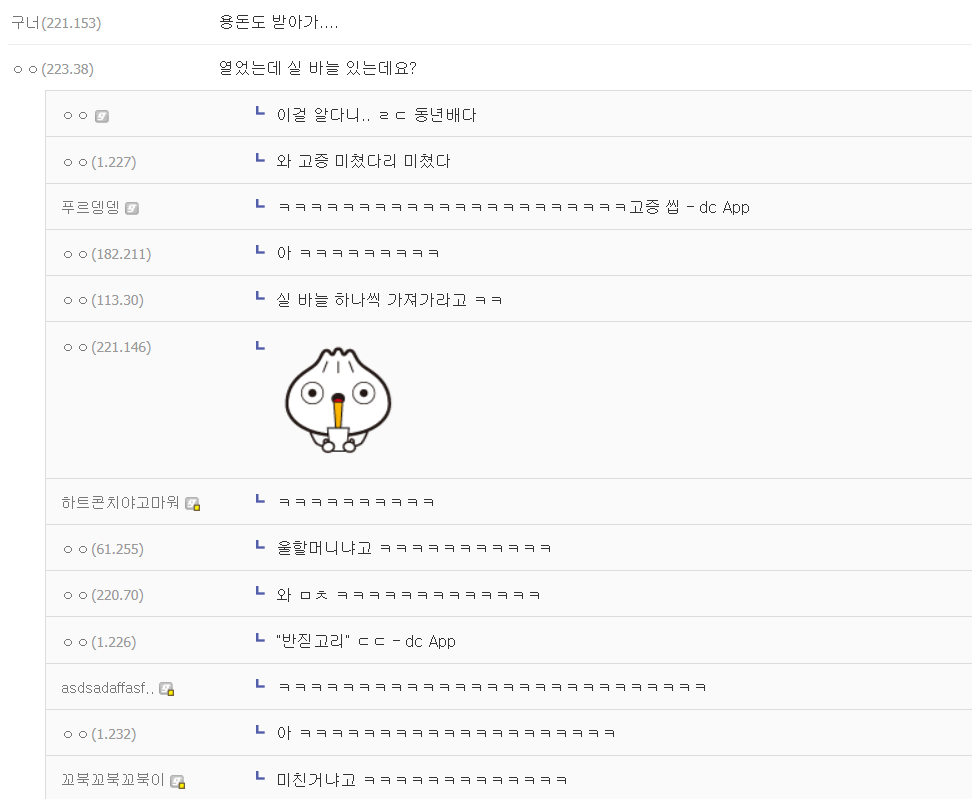Click the ㅇㅇ(1.232) nickname
Image resolution: width=972 pixels, height=799 pixels.
99,734
